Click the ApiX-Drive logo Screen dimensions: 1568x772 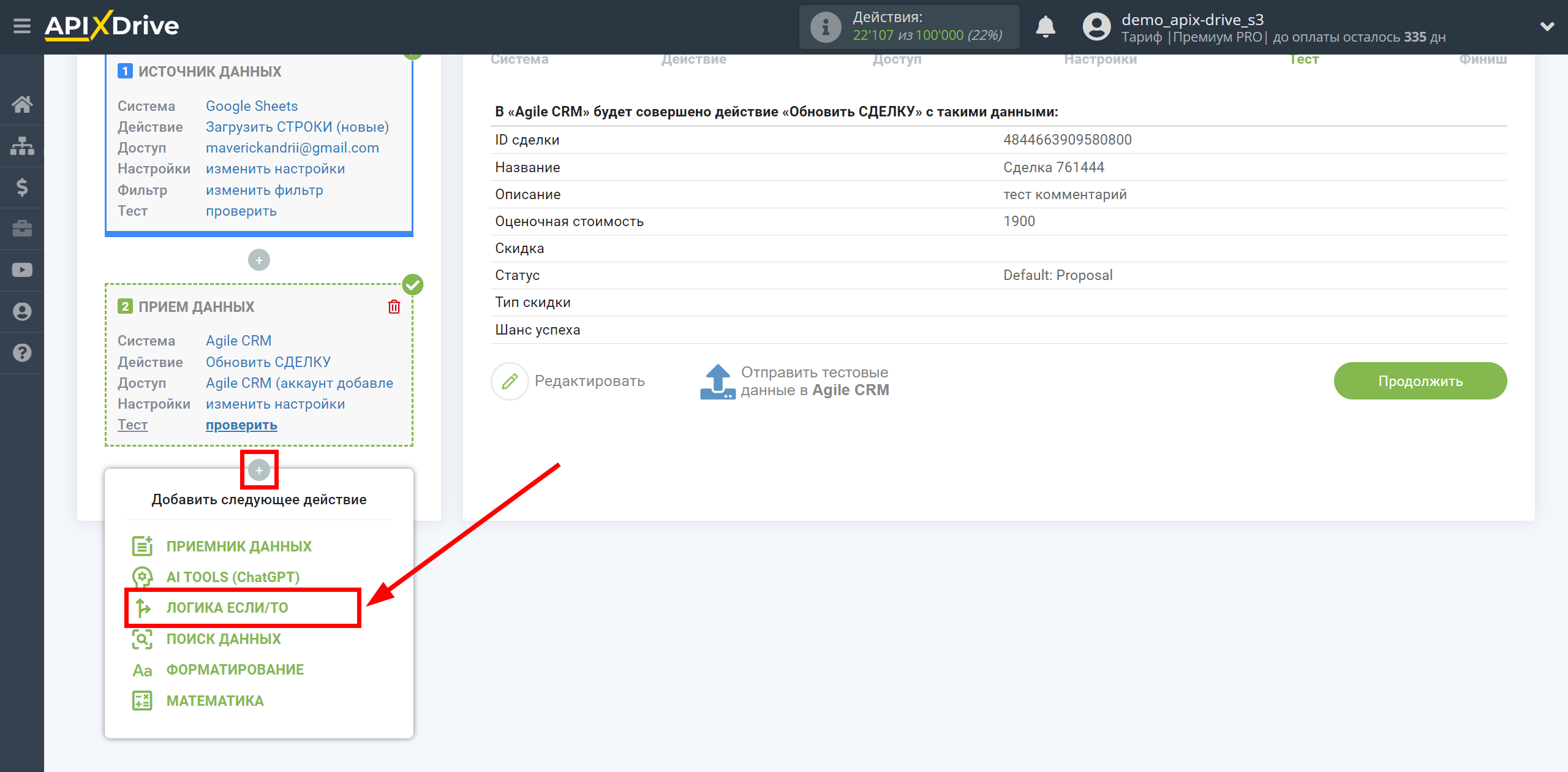111,26
